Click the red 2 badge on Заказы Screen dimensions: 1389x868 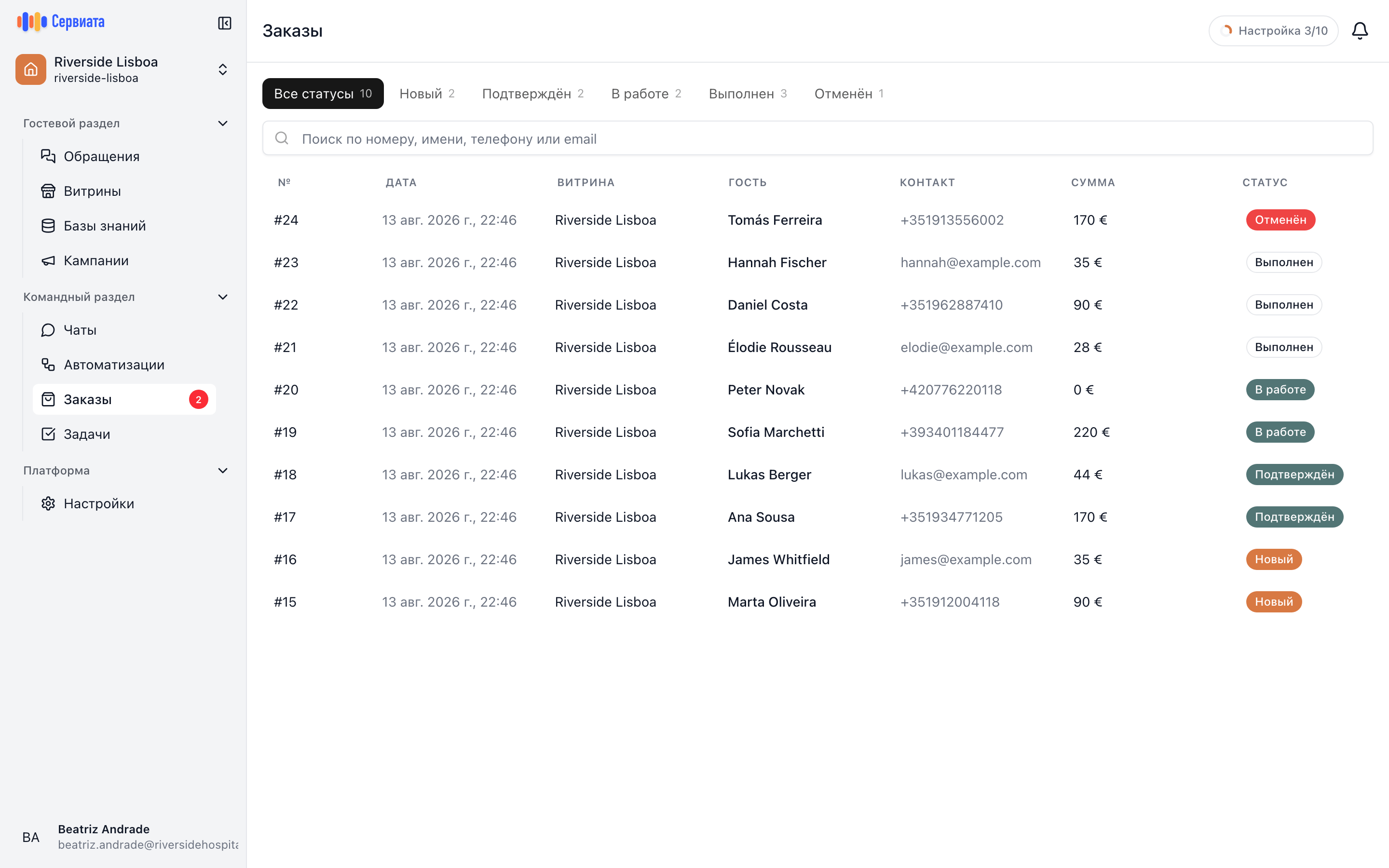pyautogui.click(x=199, y=400)
